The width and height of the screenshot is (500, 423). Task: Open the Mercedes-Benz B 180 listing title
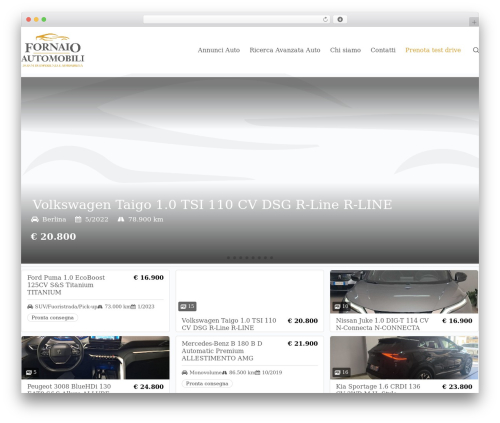click(x=222, y=351)
